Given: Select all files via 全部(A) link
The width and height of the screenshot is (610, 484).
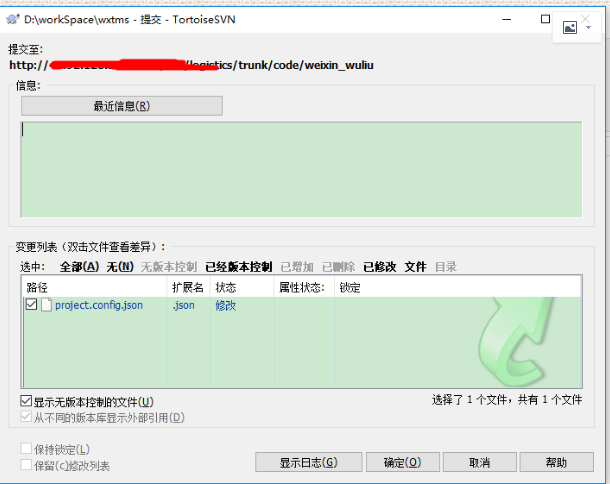Looking at the screenshot, I should click(79, 267).
